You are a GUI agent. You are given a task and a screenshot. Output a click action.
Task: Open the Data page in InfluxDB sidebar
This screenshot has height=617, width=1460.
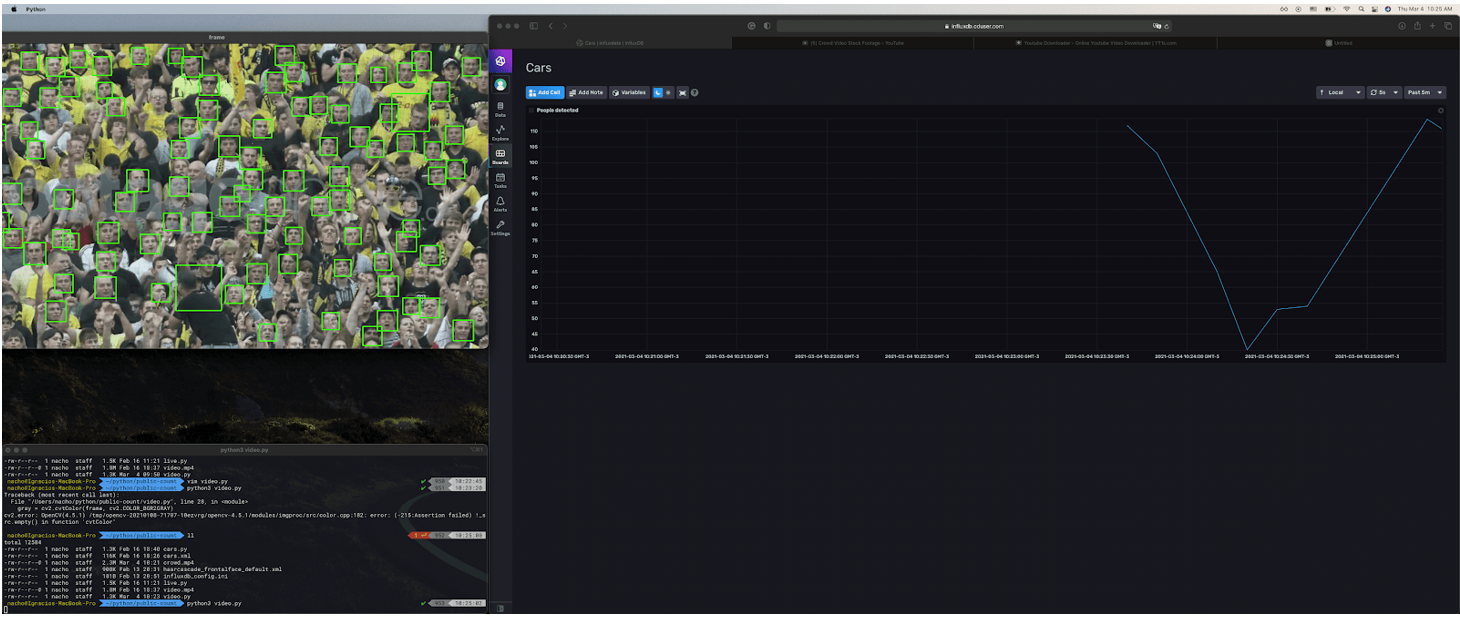pos(500,110)
